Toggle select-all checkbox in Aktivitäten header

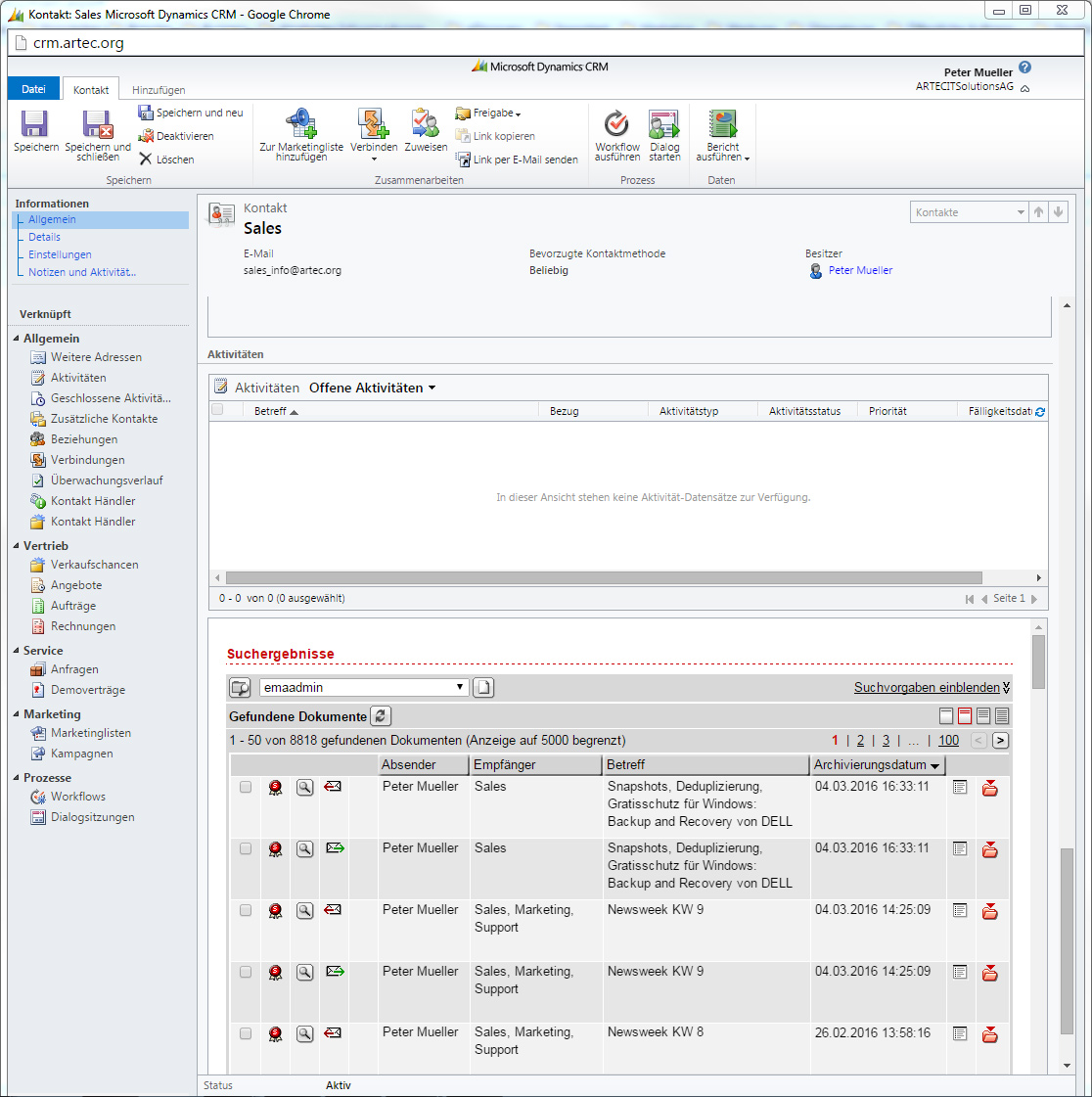pyautogui.click(x=218, y=410)
